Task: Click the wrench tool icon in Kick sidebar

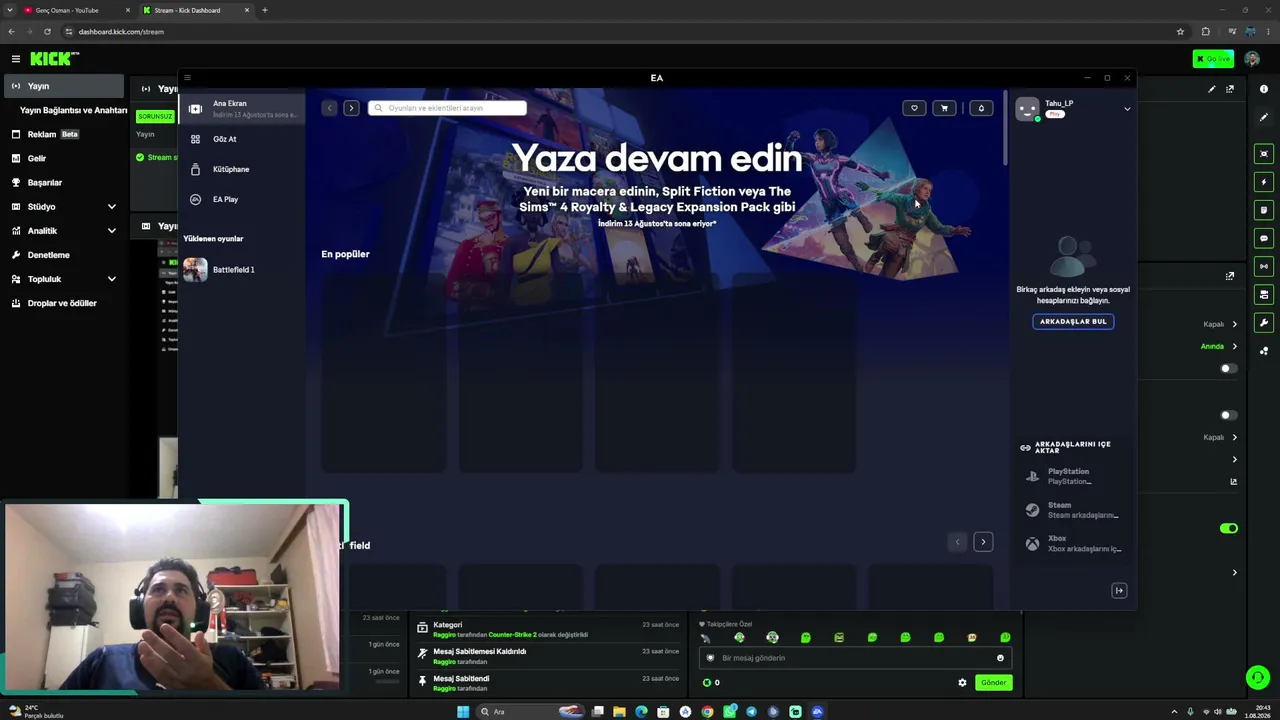Action: pos(1264,323)
